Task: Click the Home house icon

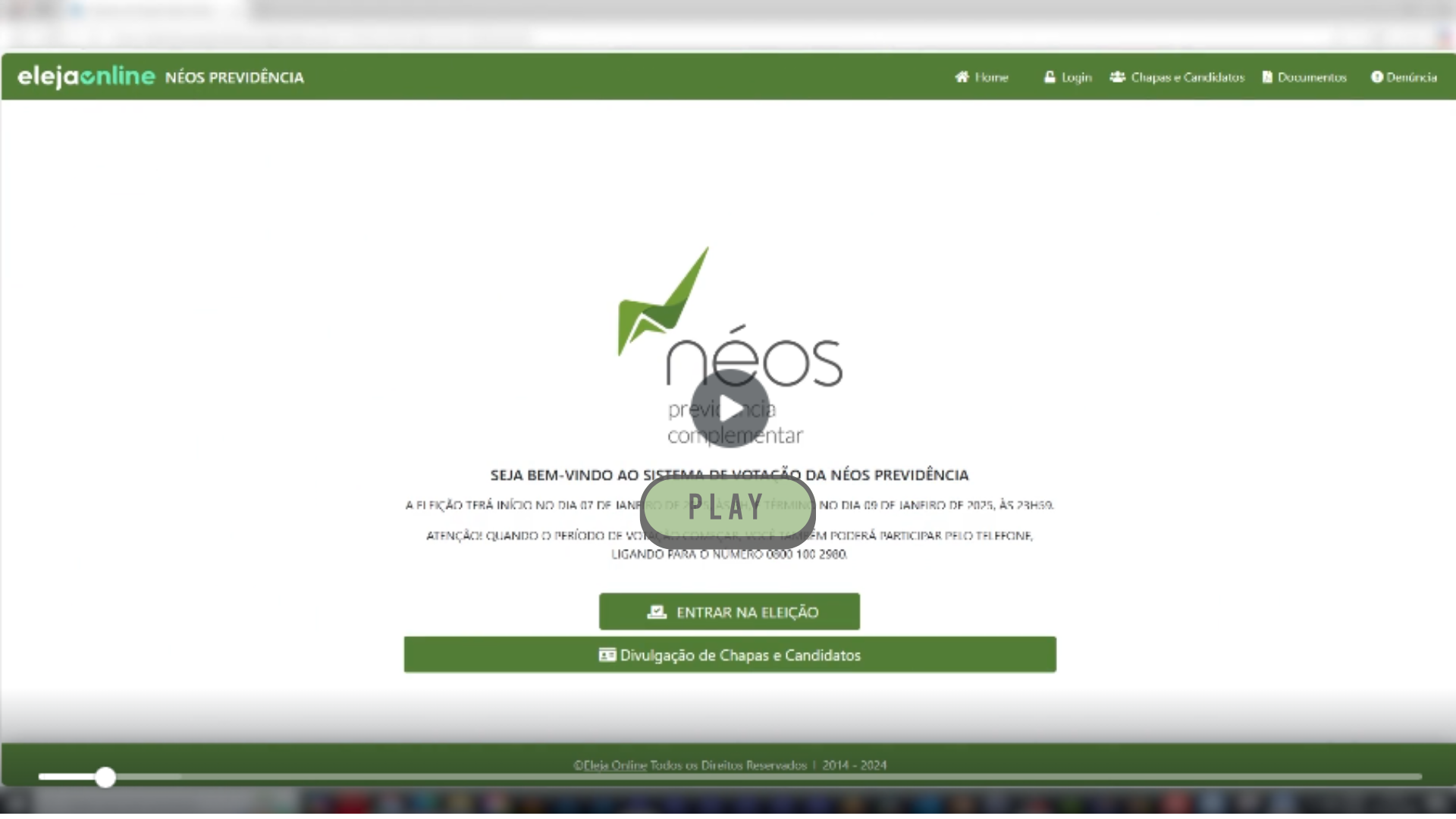Action: [x=962, y=77]
